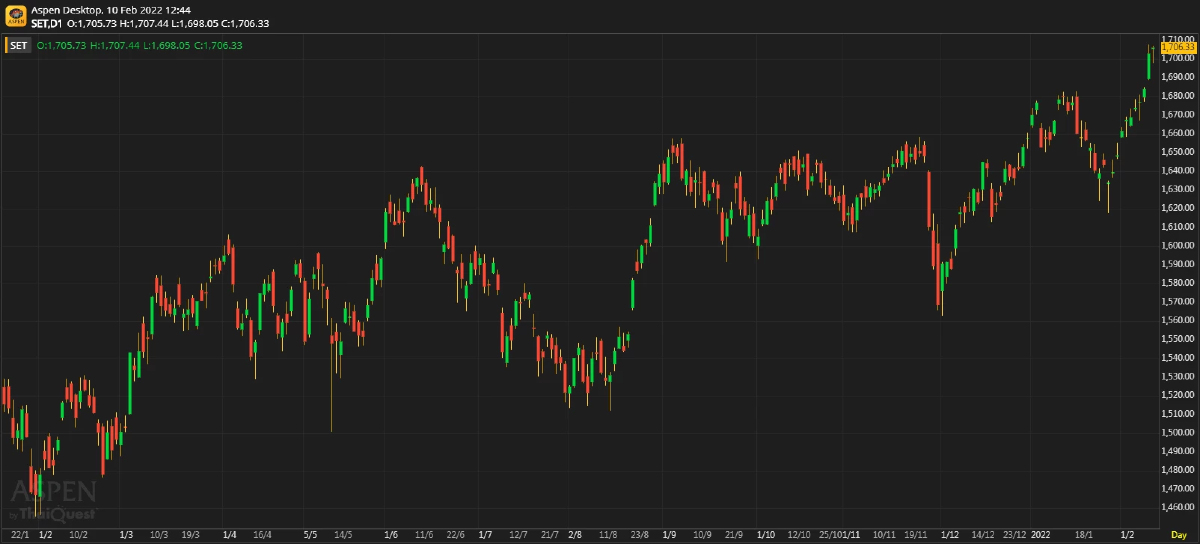Viewport: 1200px width, 544px height.
Task: Click the Aspen logo icon in the header
Action: tap(15, 16)
